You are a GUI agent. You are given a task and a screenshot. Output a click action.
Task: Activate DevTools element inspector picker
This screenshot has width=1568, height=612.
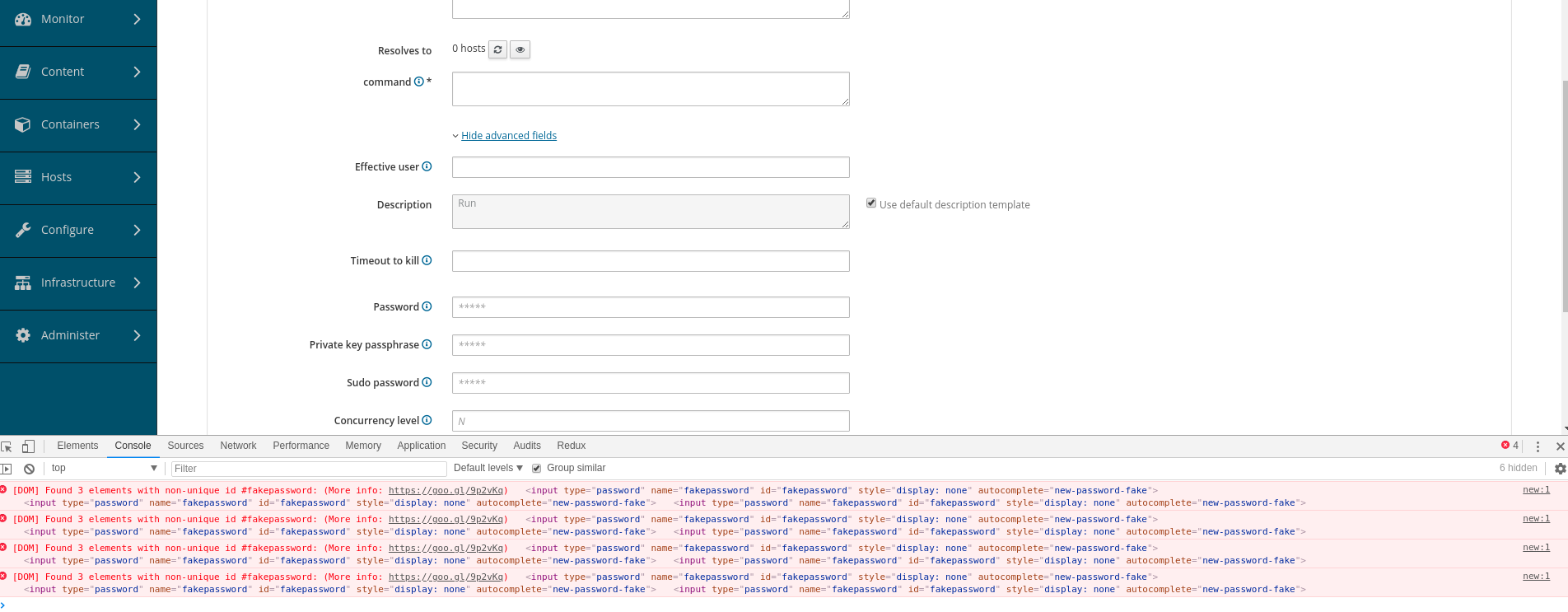coord(7,446)
